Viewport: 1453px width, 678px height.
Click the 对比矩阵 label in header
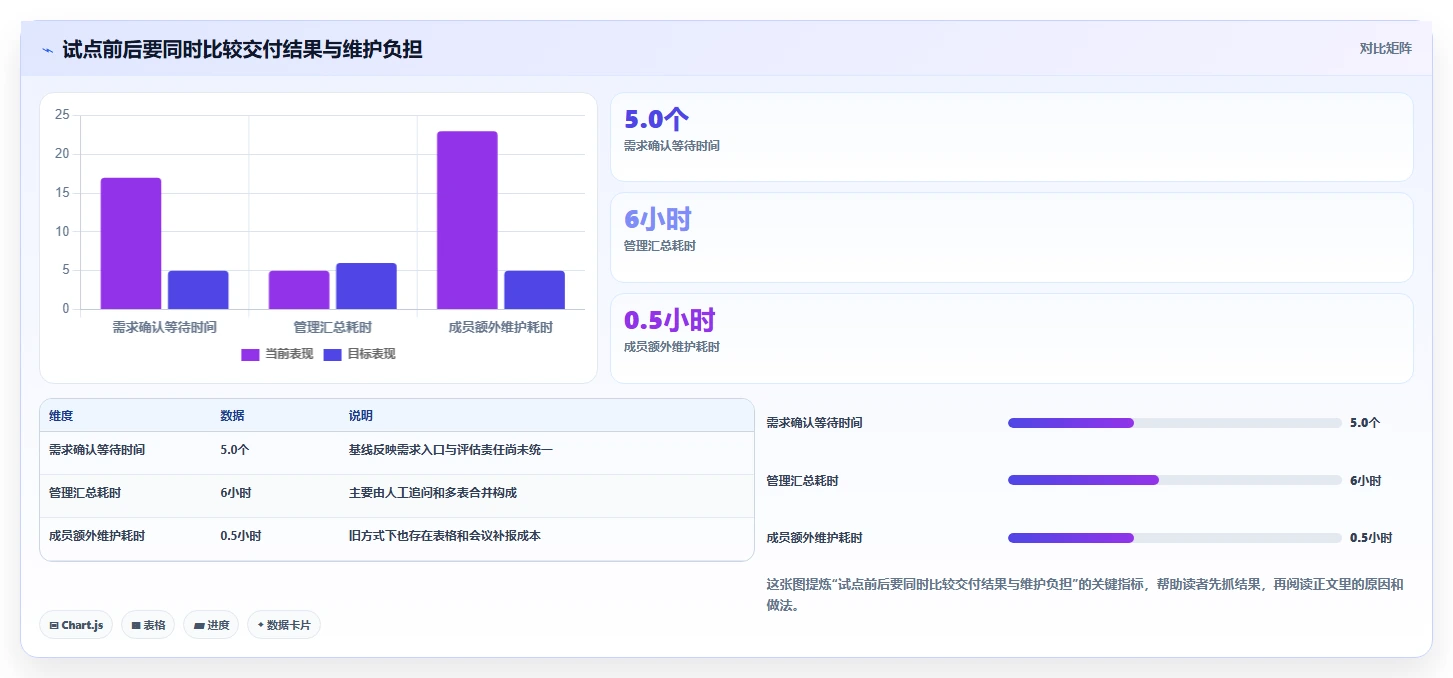(x=1385, y=48)
